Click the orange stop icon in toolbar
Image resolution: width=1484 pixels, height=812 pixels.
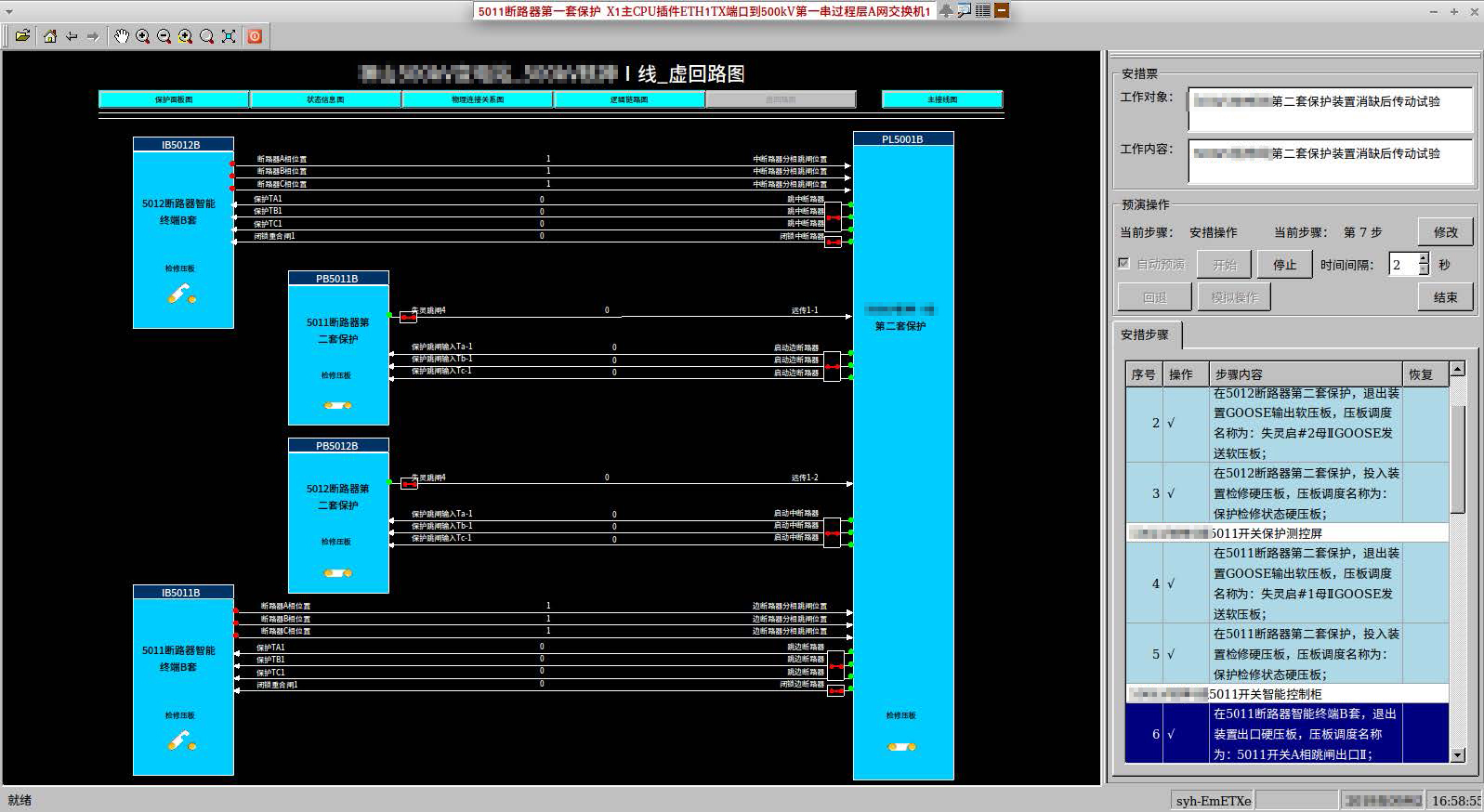tap(255, 36)
